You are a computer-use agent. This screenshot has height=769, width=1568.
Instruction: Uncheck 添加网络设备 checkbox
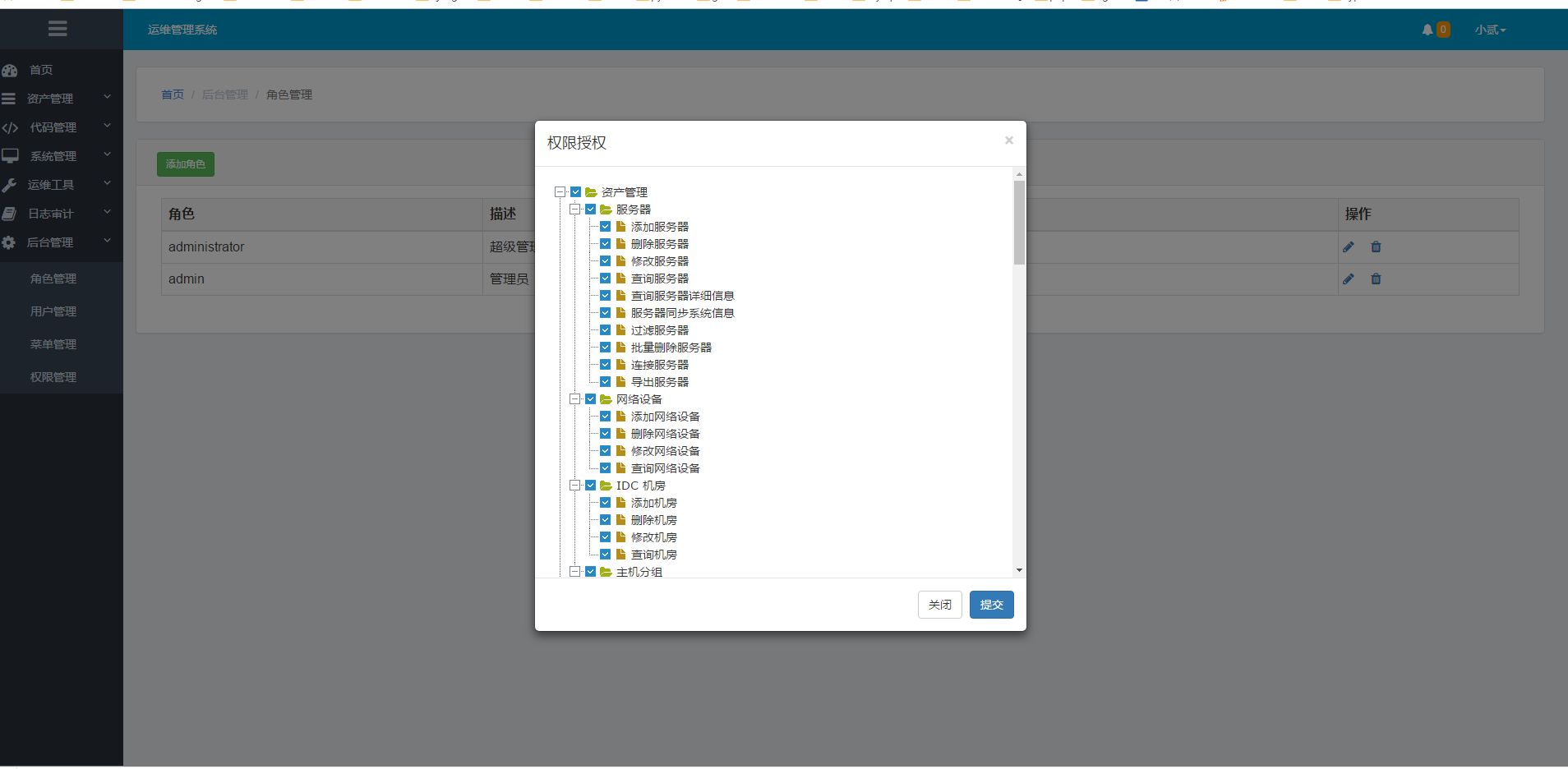coord(605,417)
